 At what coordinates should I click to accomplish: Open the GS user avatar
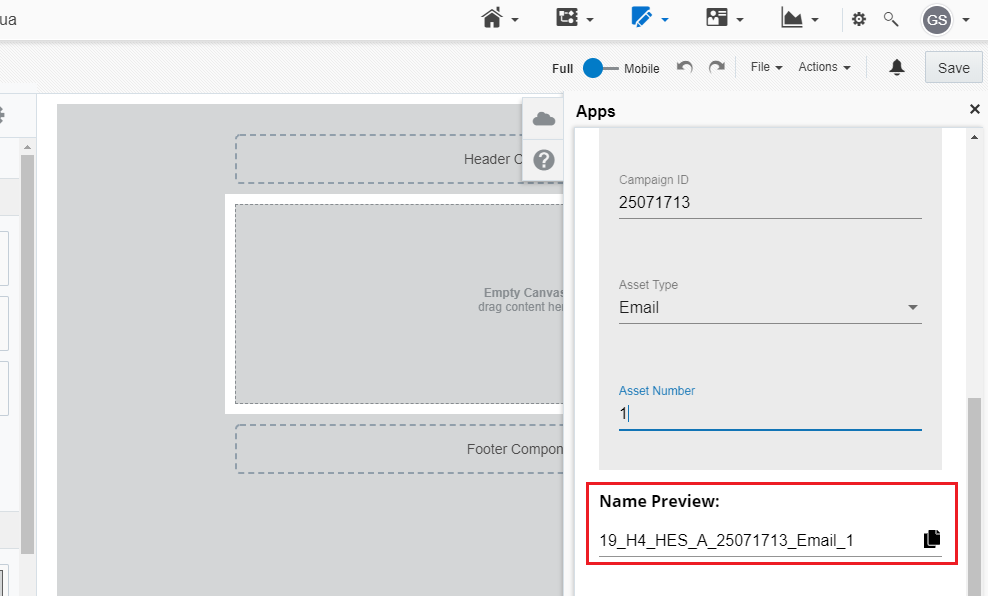pyautogui.click(x=937, y=20)
